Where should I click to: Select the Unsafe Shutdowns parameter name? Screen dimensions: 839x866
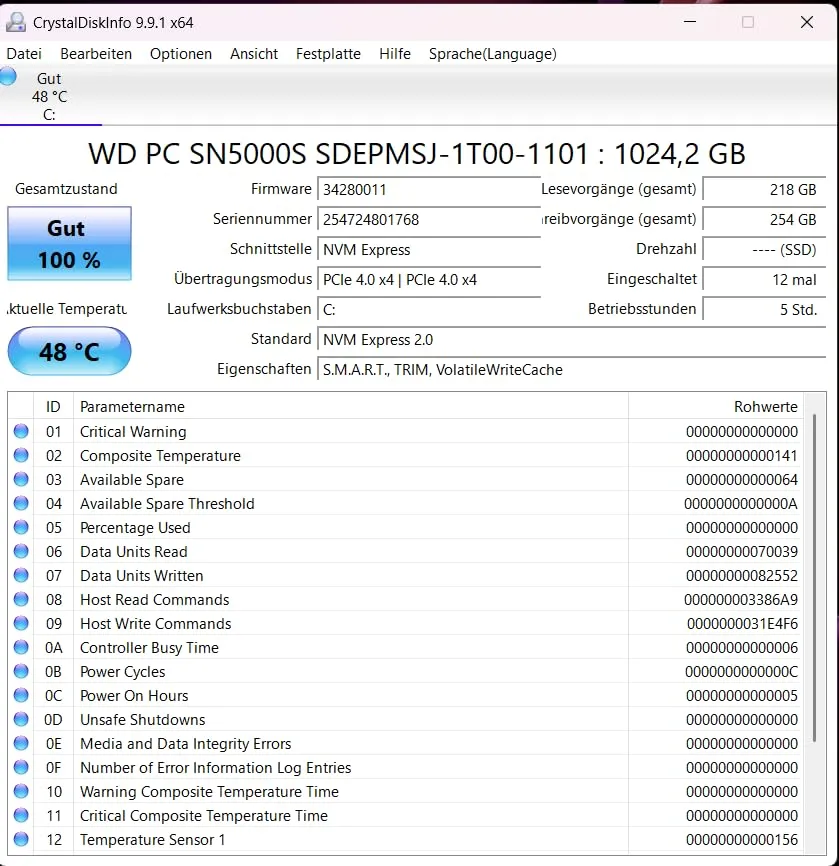click(143, 720)
